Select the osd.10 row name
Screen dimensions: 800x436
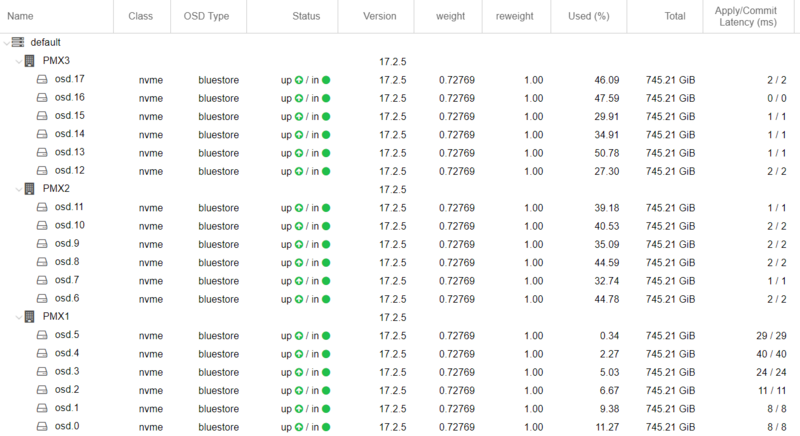[70, 225]
